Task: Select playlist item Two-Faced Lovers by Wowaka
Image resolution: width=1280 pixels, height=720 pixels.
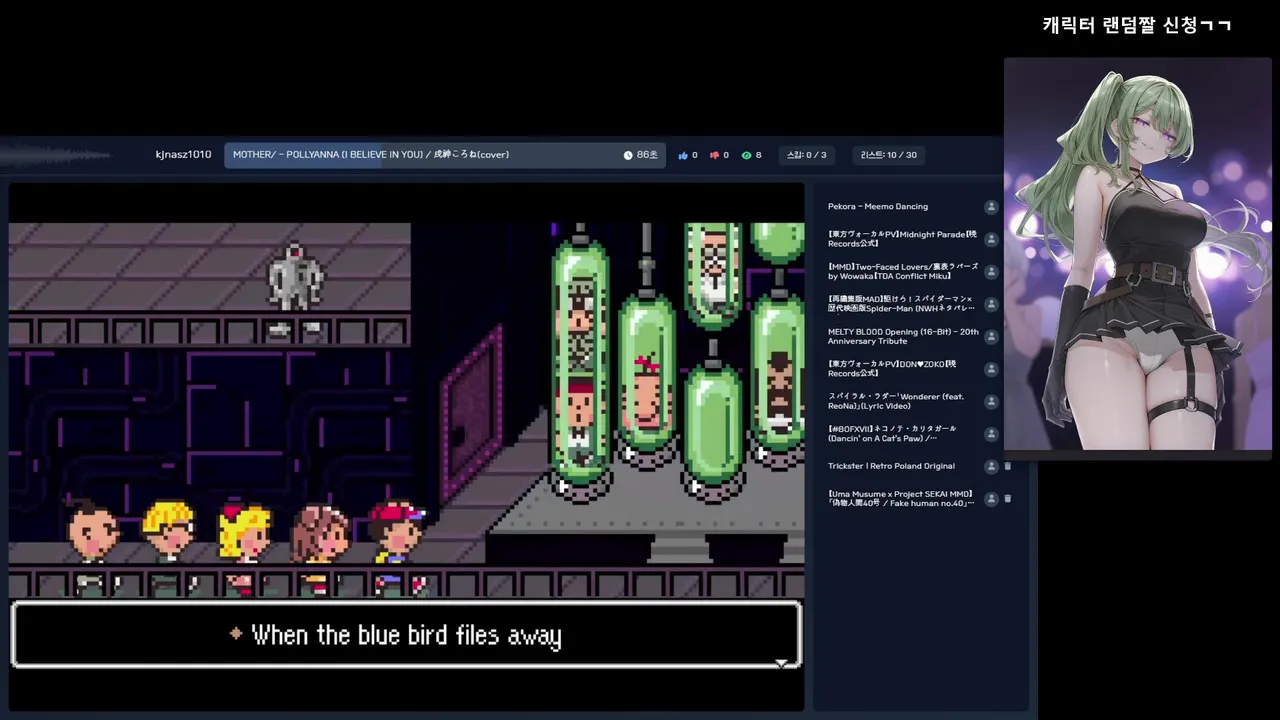Action: 903,272
